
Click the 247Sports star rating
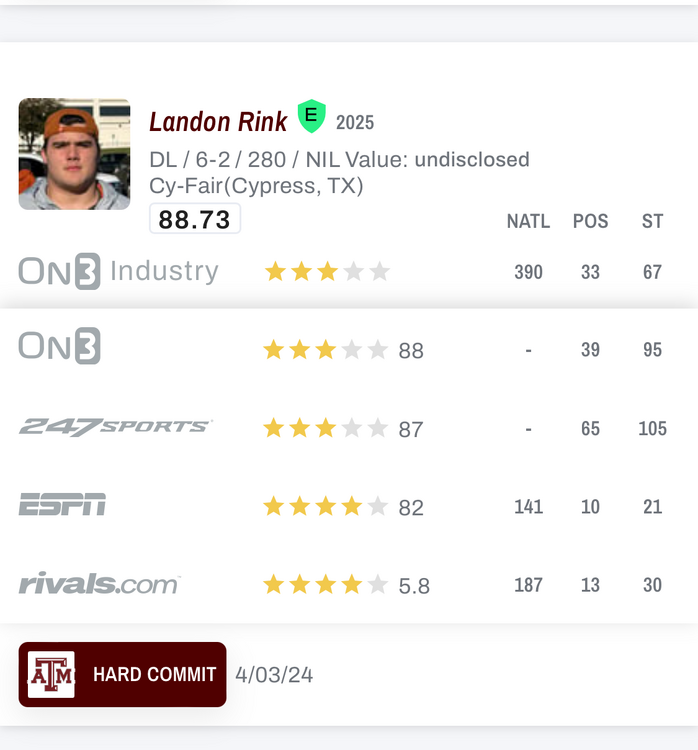[326, 429]
